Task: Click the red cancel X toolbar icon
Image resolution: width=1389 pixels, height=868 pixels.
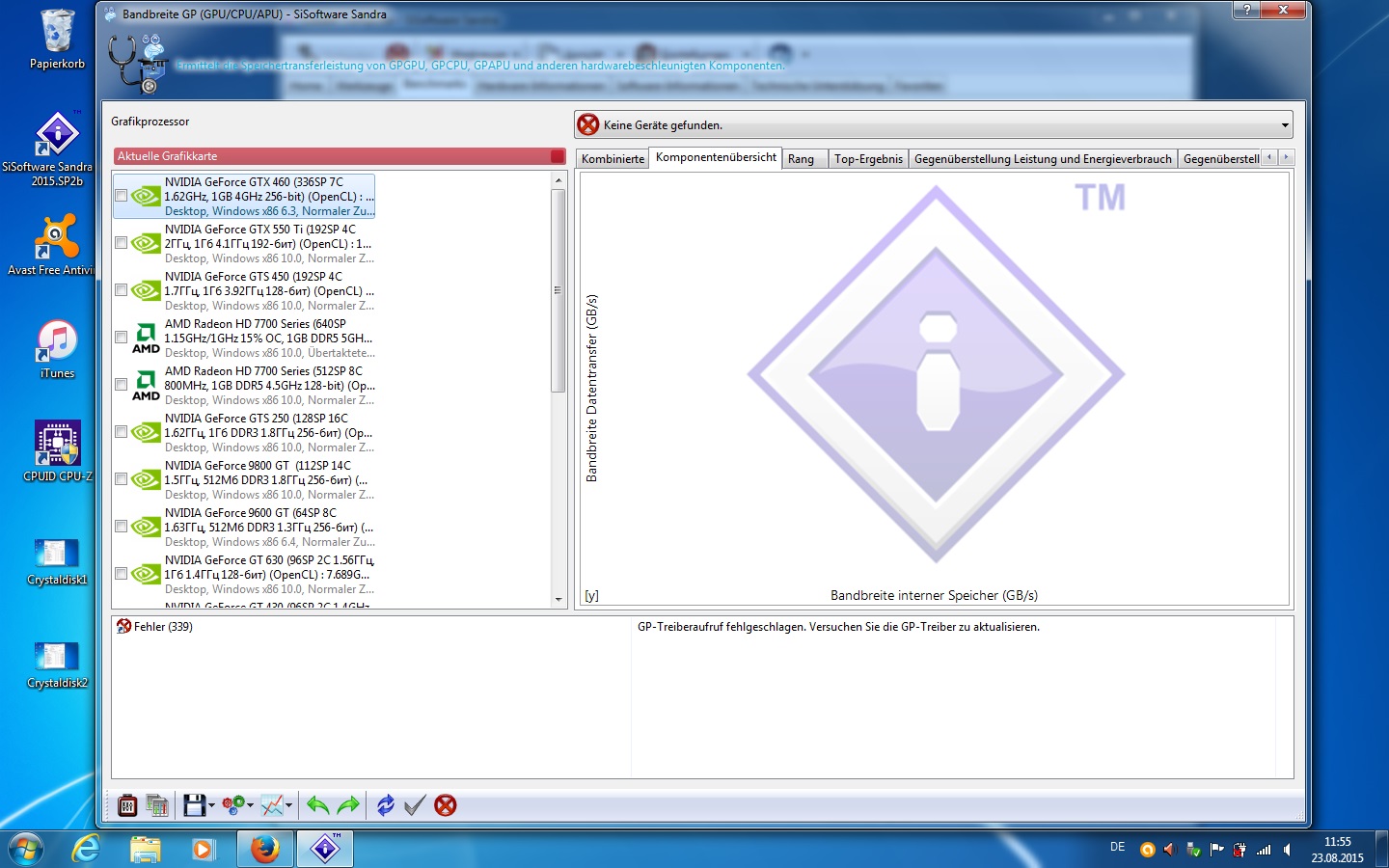Action: point(446,805)
